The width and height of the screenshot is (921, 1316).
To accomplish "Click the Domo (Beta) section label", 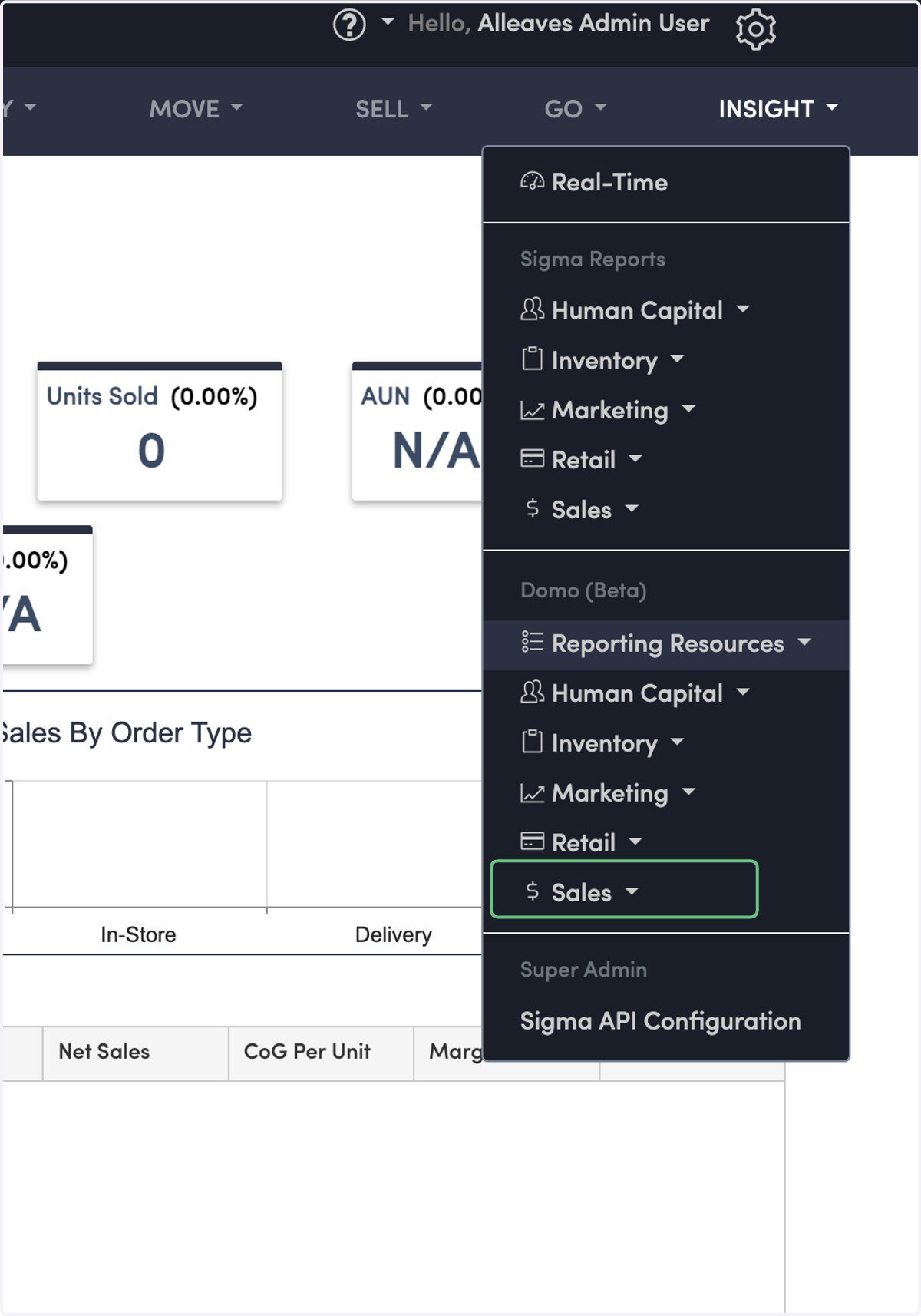I will [583, 590].
